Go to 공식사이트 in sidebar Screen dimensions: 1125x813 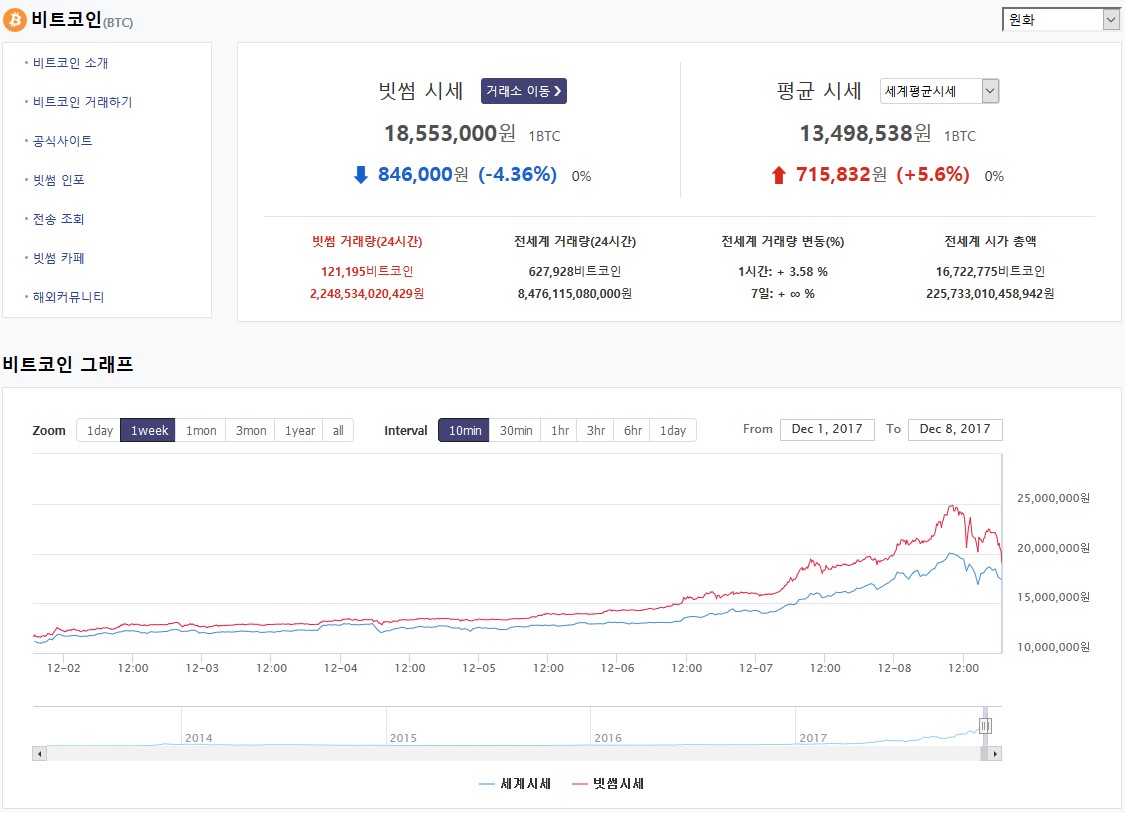(62, 141)
